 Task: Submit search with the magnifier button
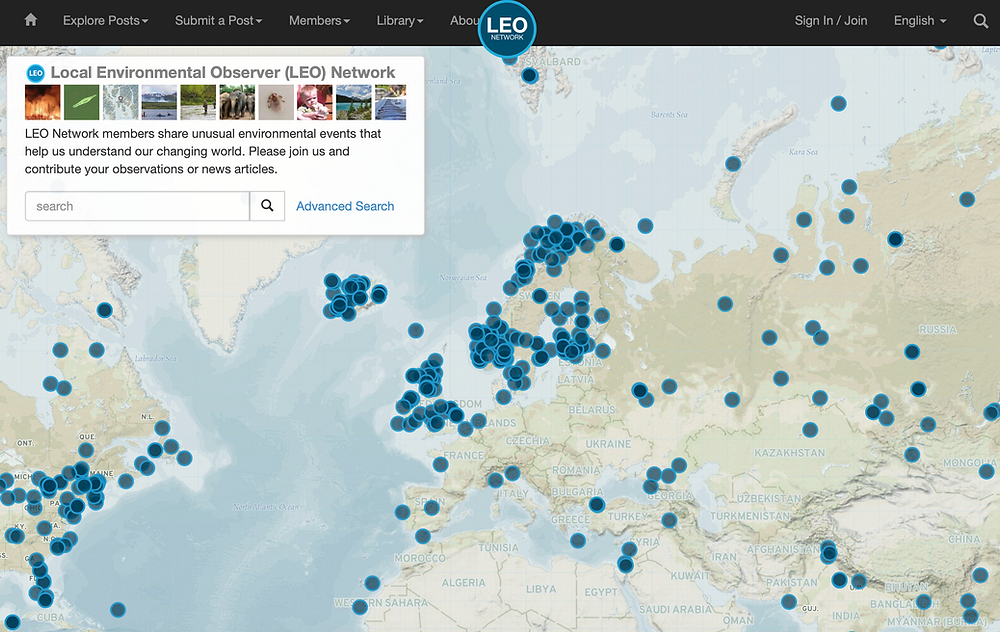point(267,206)
